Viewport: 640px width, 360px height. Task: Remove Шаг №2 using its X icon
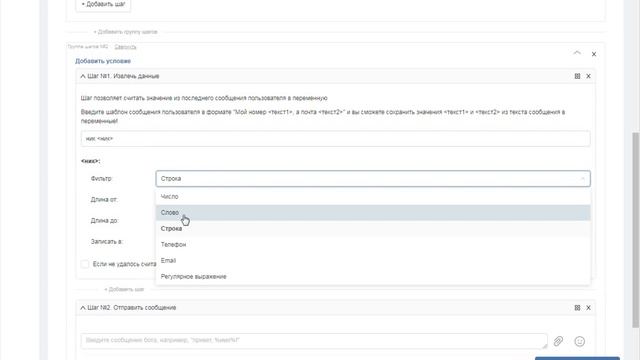tap(589, 308)
